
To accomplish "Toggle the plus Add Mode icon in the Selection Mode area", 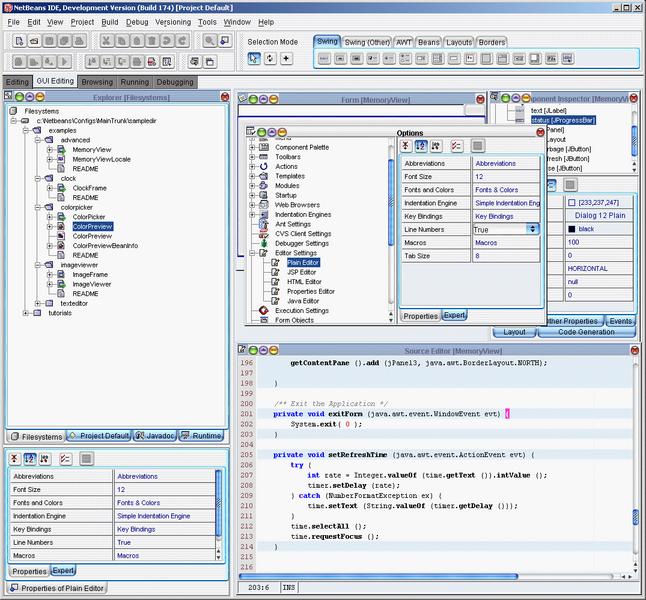I will tap(286, 59).
